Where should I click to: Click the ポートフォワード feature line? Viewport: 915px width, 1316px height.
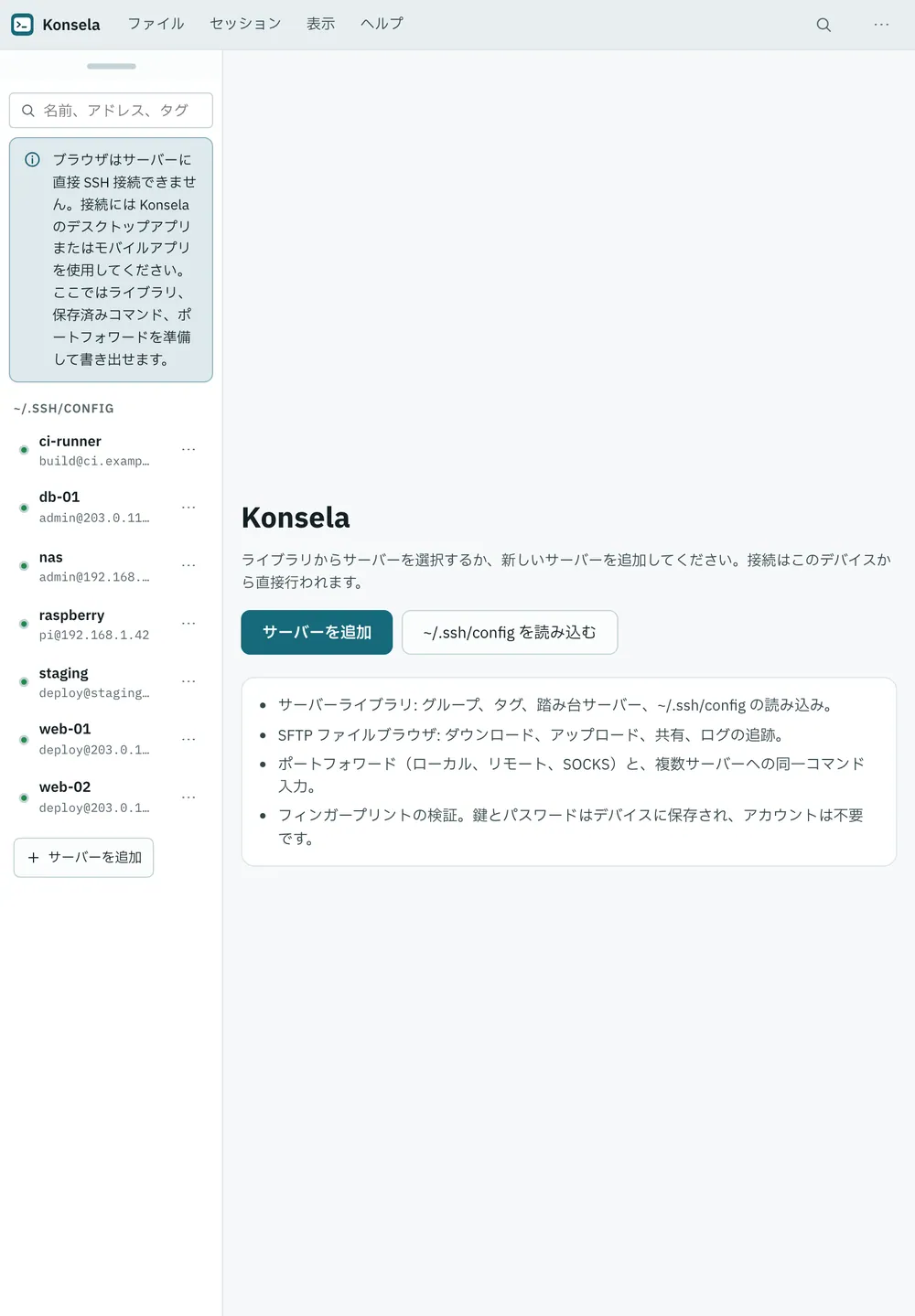click(571, 775)
